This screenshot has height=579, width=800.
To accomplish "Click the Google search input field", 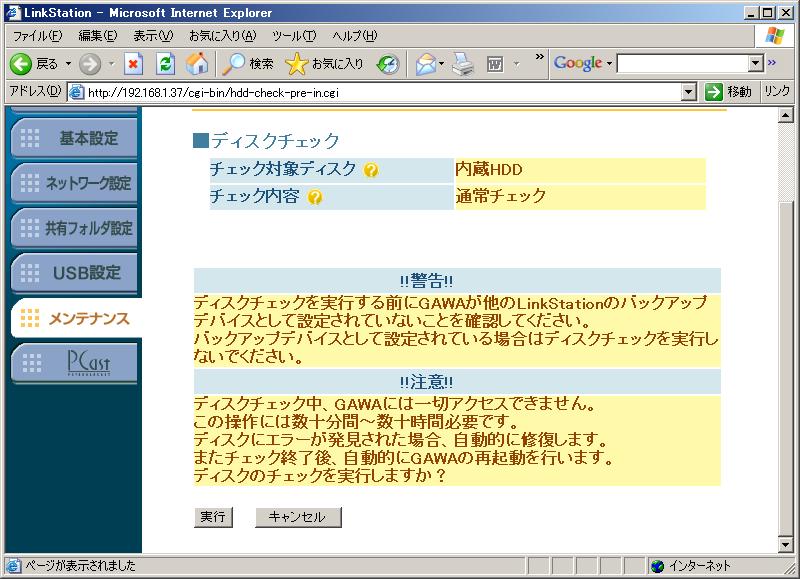I will pyautogui.click(x=683, y=63).
